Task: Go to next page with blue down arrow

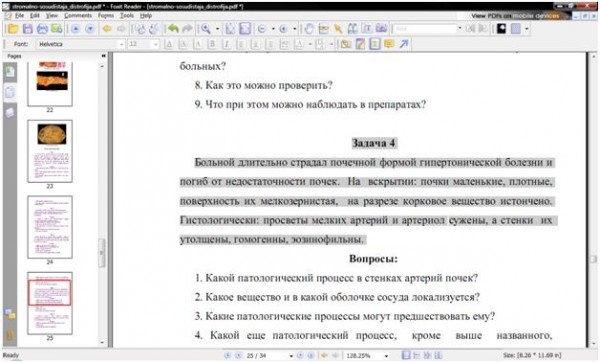Action: tap(90, 29)
